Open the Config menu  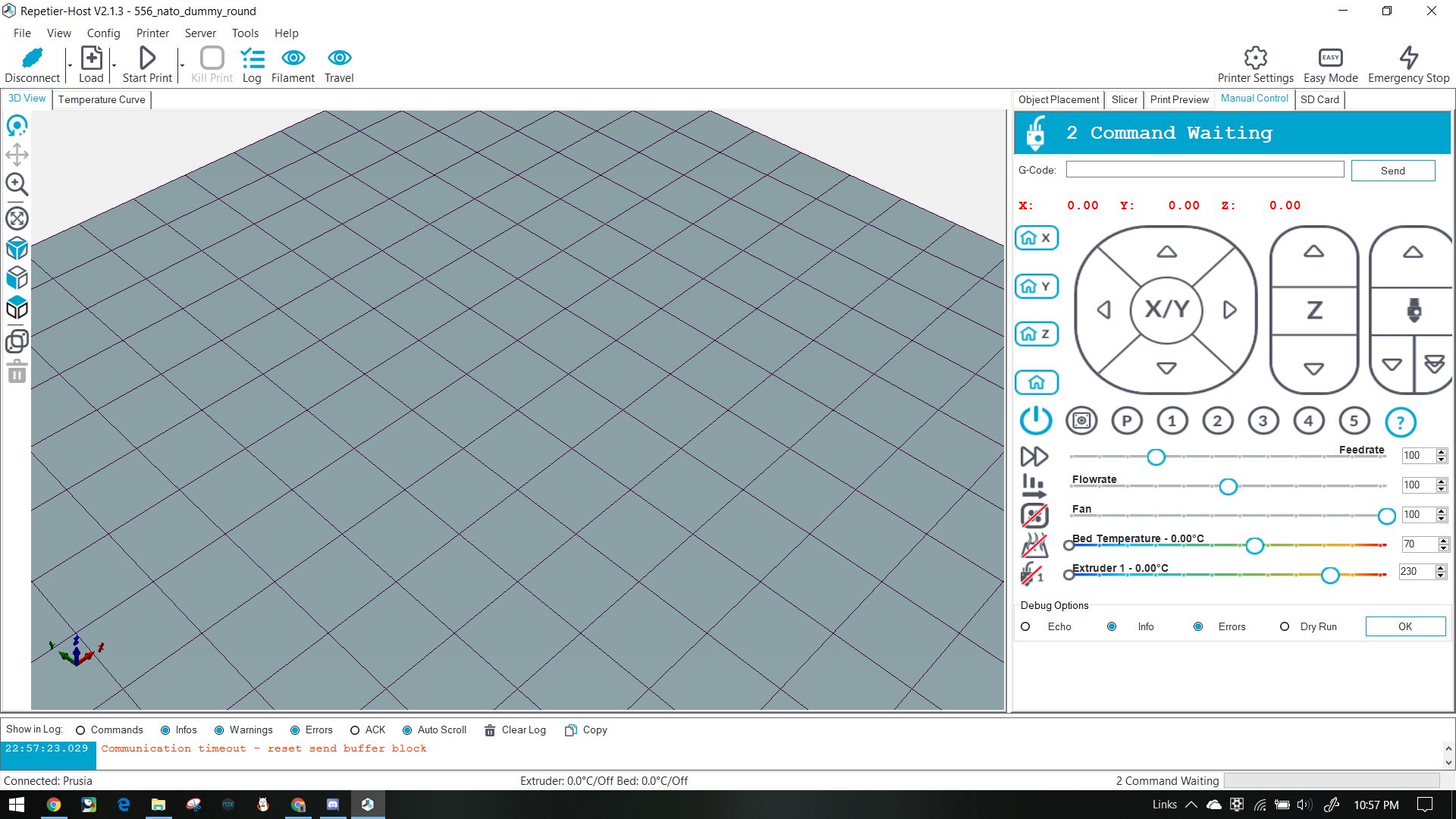pos(103,33)
